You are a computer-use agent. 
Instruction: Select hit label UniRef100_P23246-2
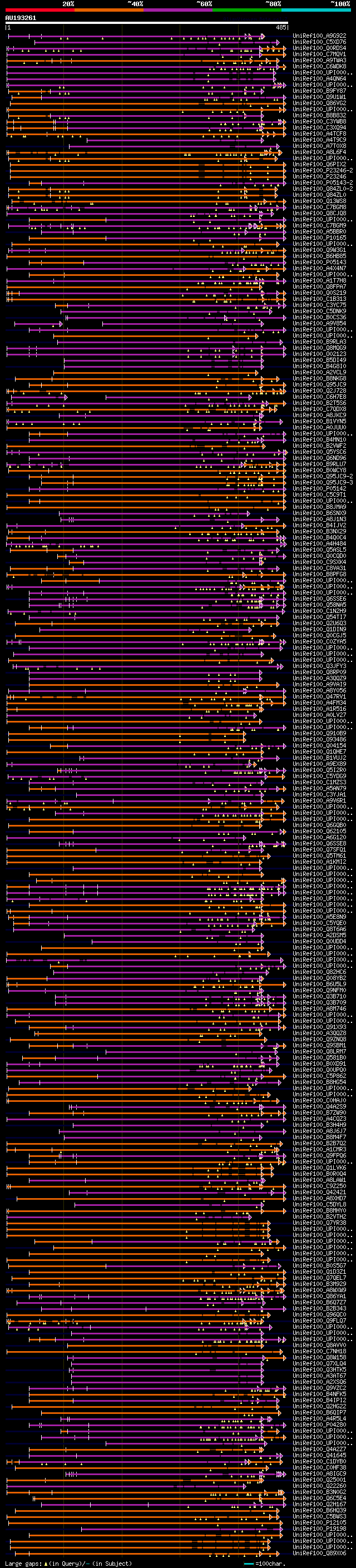(x=323, y=170)
